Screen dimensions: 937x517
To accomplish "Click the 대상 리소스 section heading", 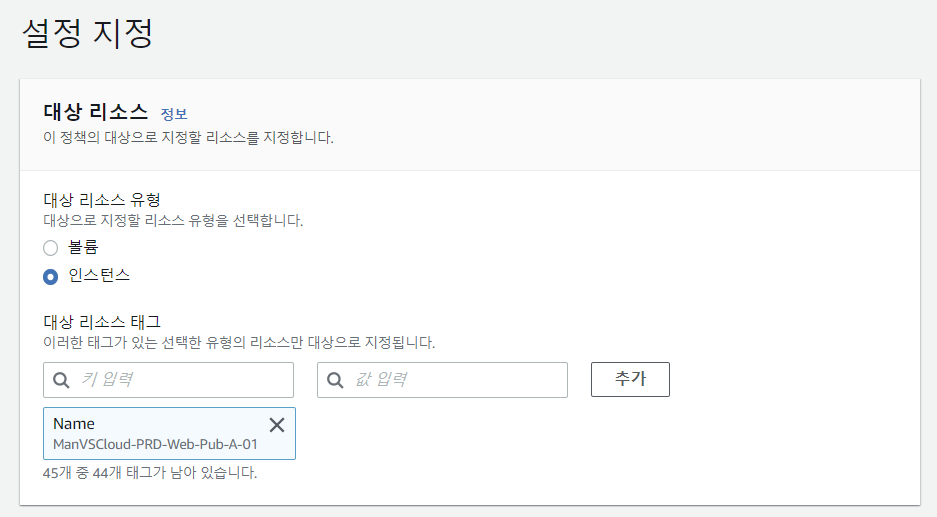I will 96,112.
